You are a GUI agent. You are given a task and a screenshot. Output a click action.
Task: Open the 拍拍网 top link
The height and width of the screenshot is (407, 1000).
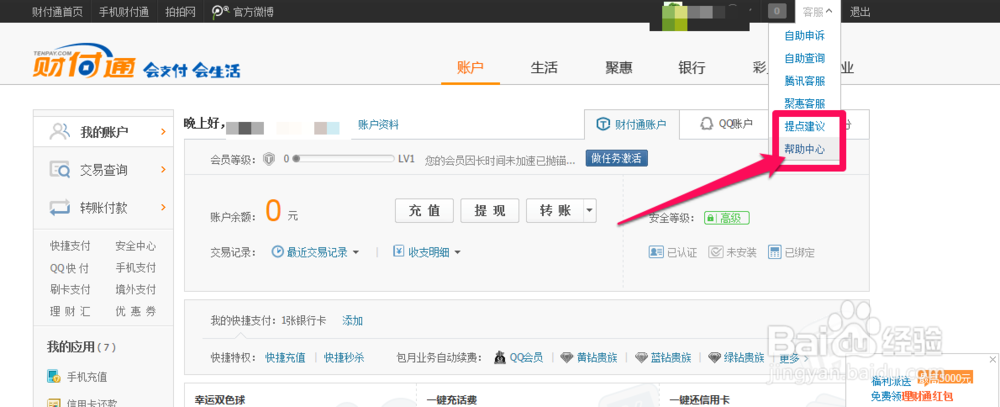tap(180, 11)
